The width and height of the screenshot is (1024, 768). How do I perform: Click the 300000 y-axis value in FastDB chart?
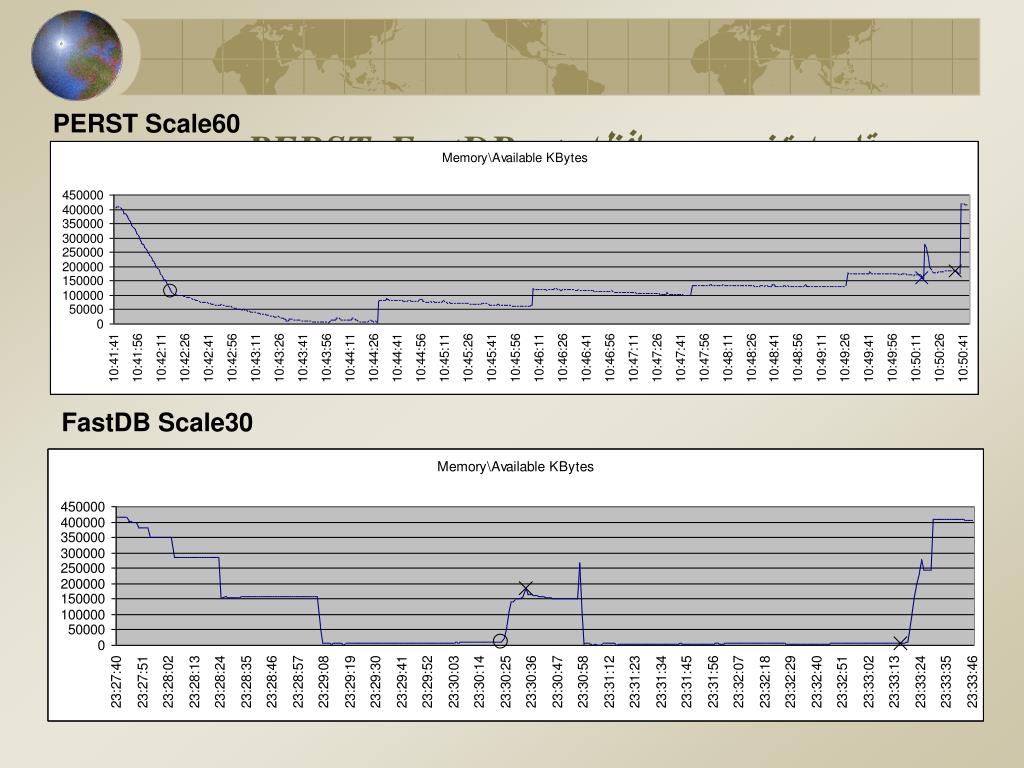click(x=83, y=553)
